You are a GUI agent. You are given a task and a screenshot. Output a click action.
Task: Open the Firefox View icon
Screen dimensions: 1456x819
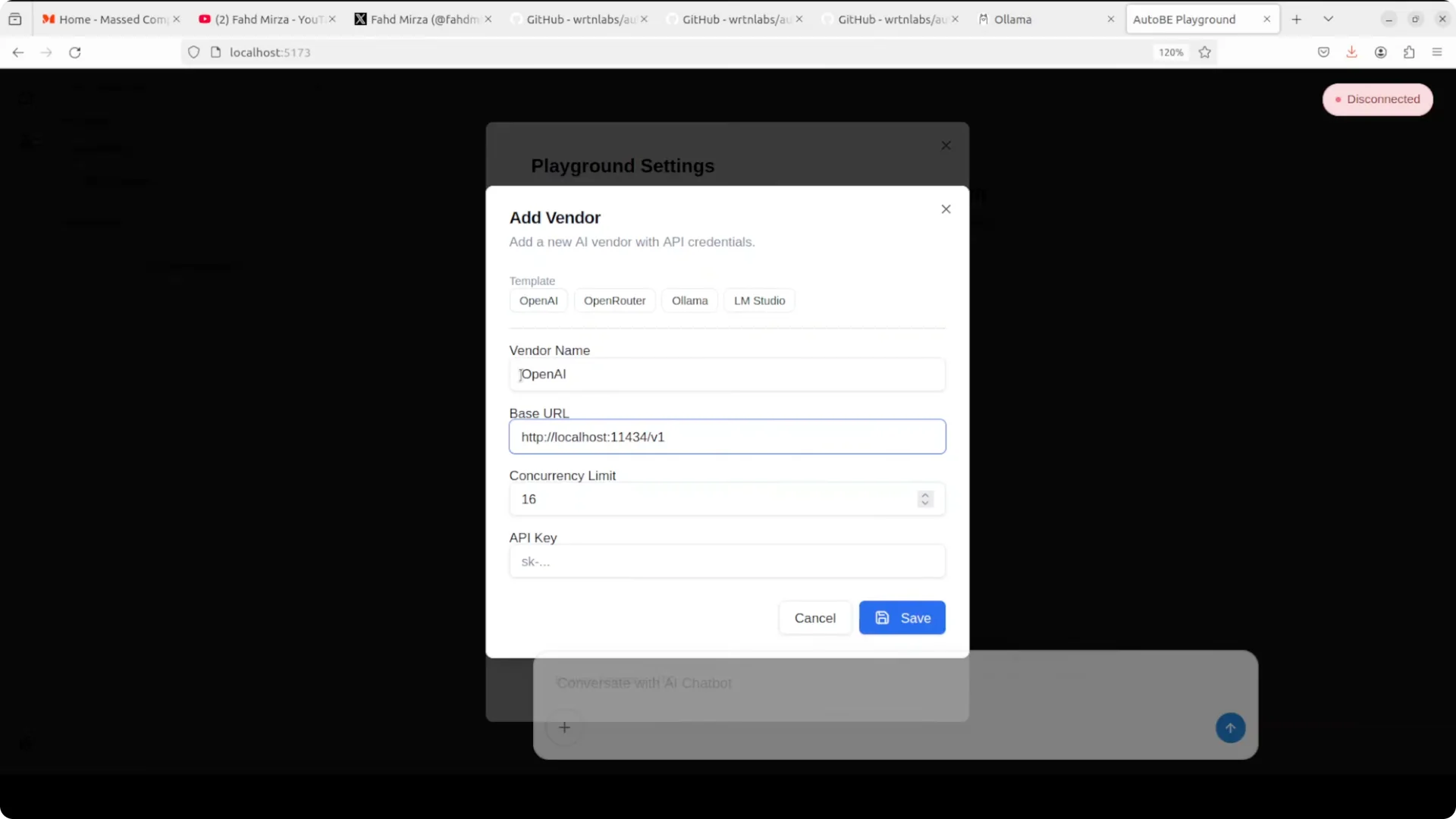[15, 20]
